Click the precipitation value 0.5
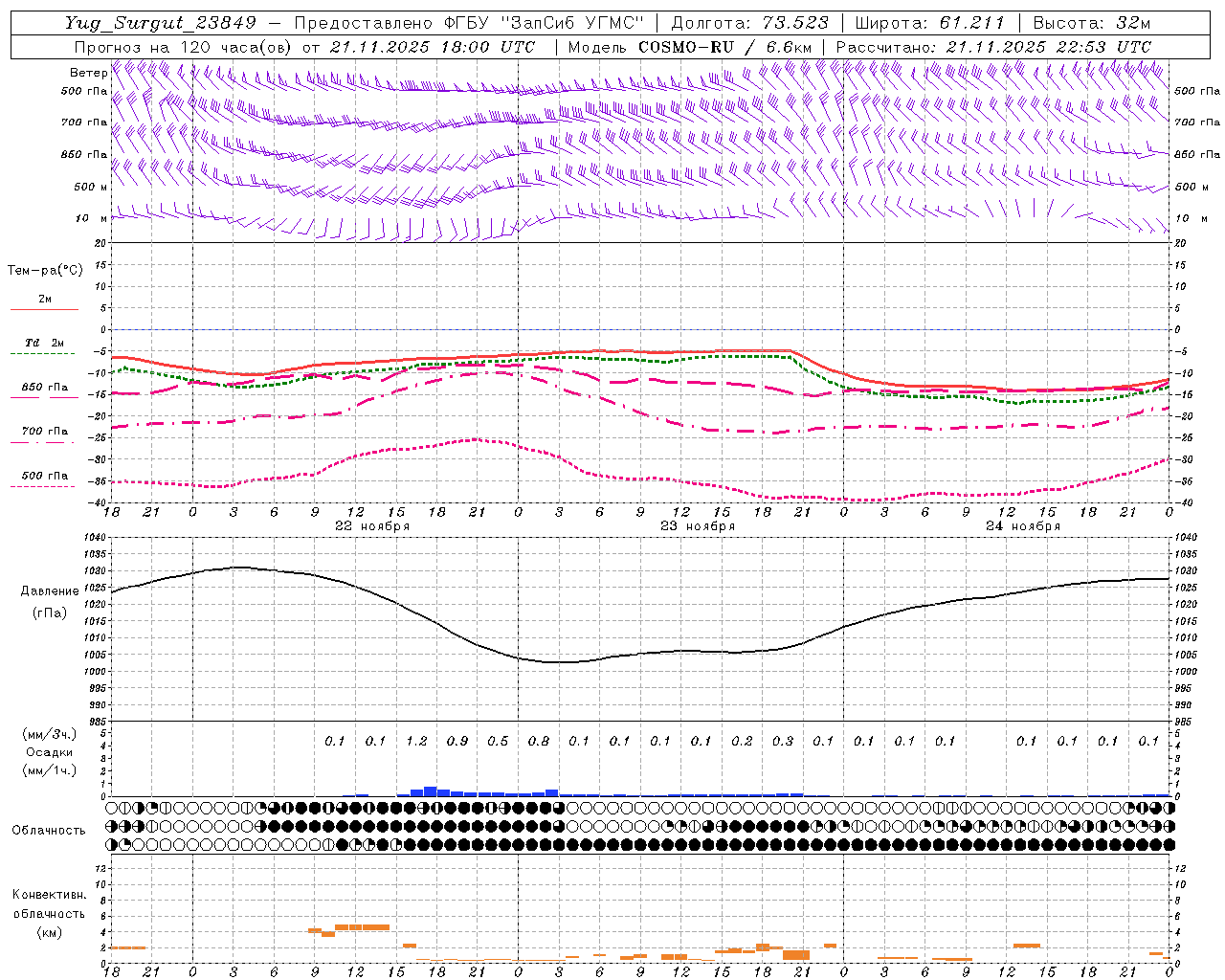Viewport: 1225px width, 980px height. (x=498, y=741)
